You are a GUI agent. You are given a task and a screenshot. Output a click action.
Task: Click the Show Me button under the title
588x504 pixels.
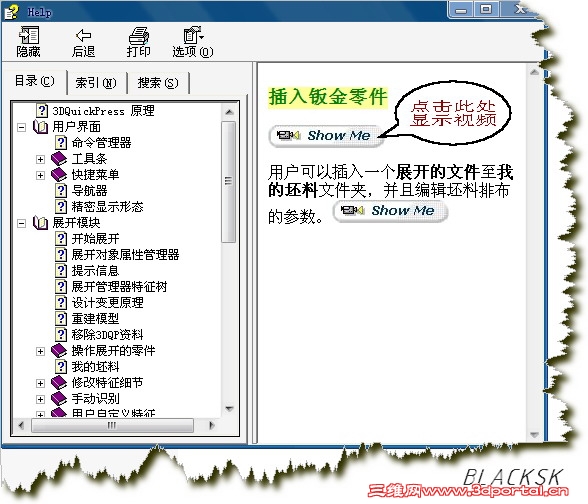click(326, 135)
